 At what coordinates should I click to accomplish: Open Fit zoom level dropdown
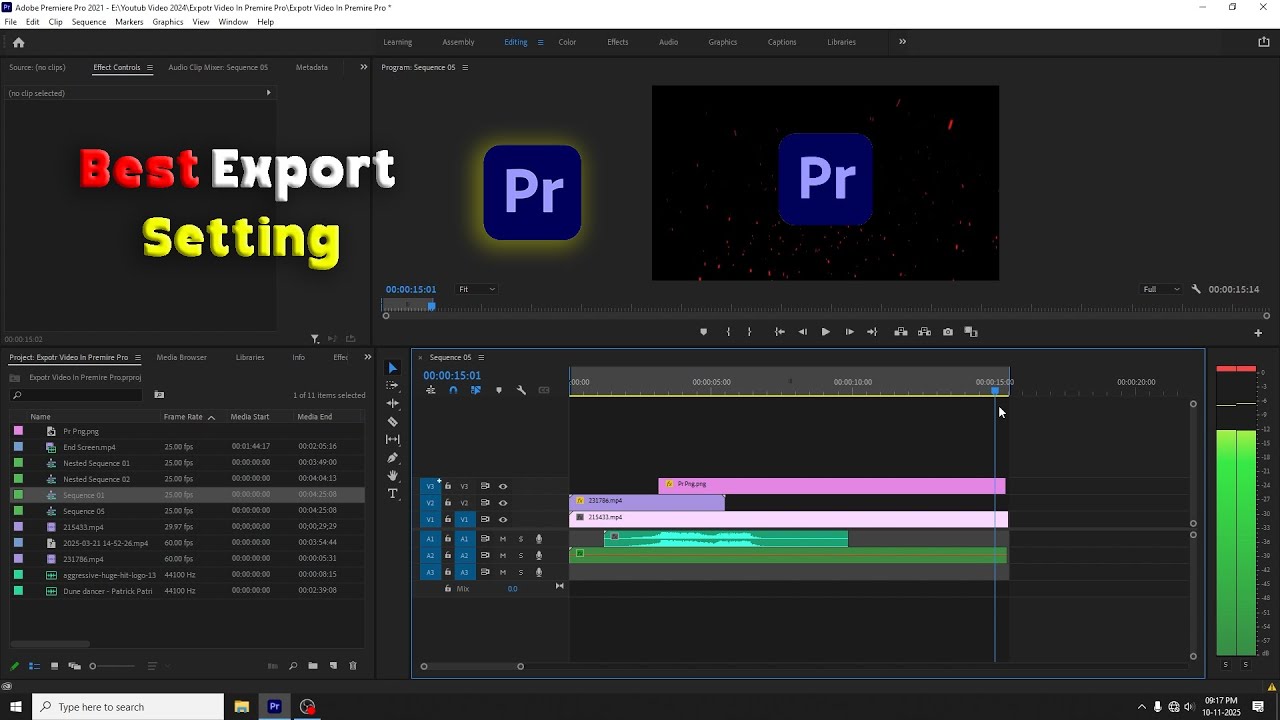click(x=476, y=289)
